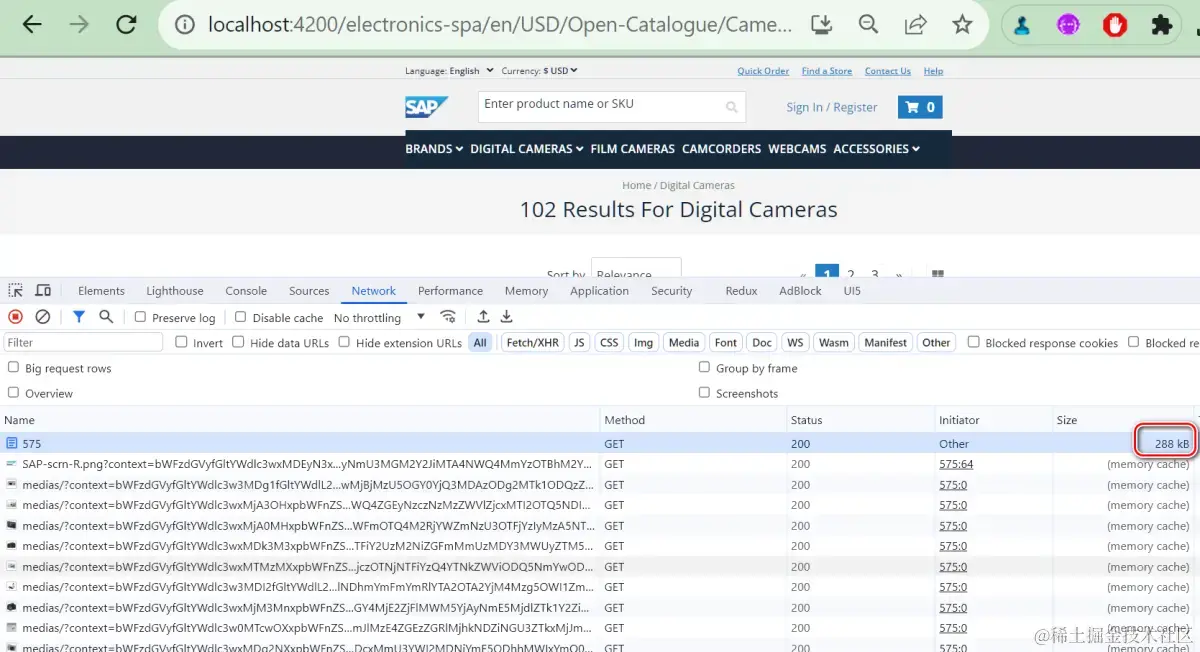The image size is (1200, 652).
Task: Stop recording network log with red button
Action: pos(16,317)
